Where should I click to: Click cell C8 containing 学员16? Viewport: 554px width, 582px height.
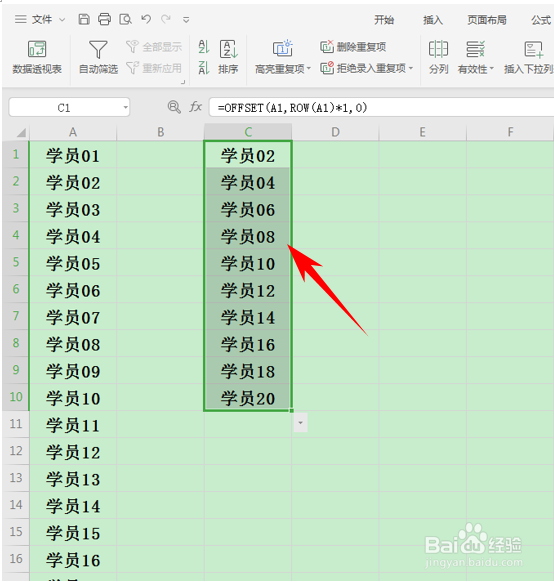pyautogui.click(x=248, y=343)
